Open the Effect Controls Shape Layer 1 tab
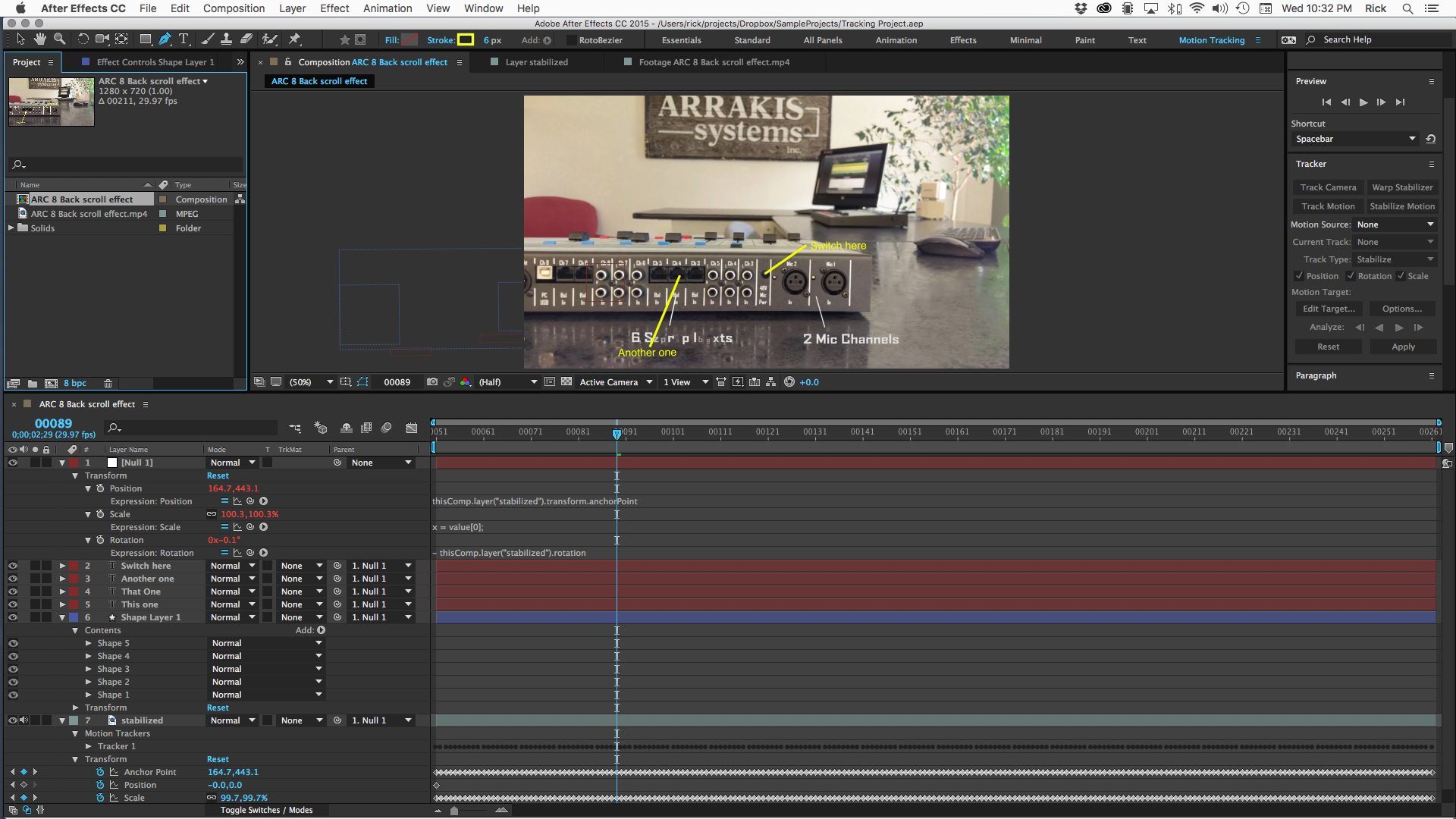This screenshot has width=1456, height=819. tap(155, 62)
